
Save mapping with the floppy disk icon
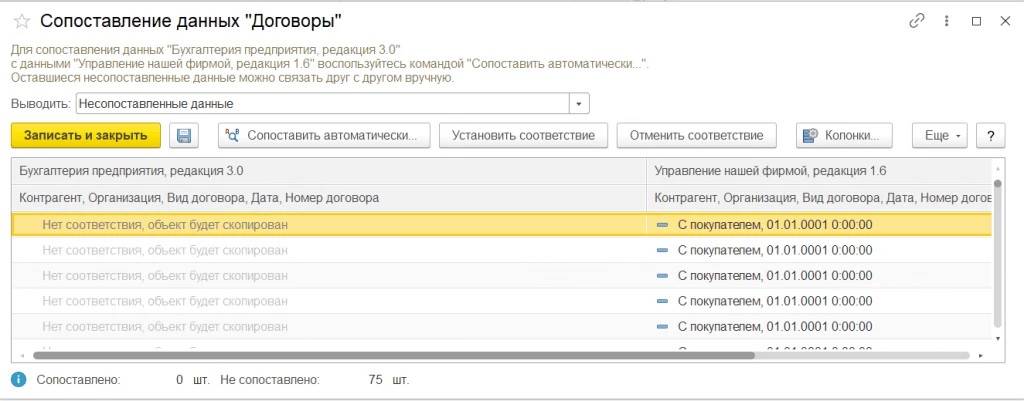point(184,136)
